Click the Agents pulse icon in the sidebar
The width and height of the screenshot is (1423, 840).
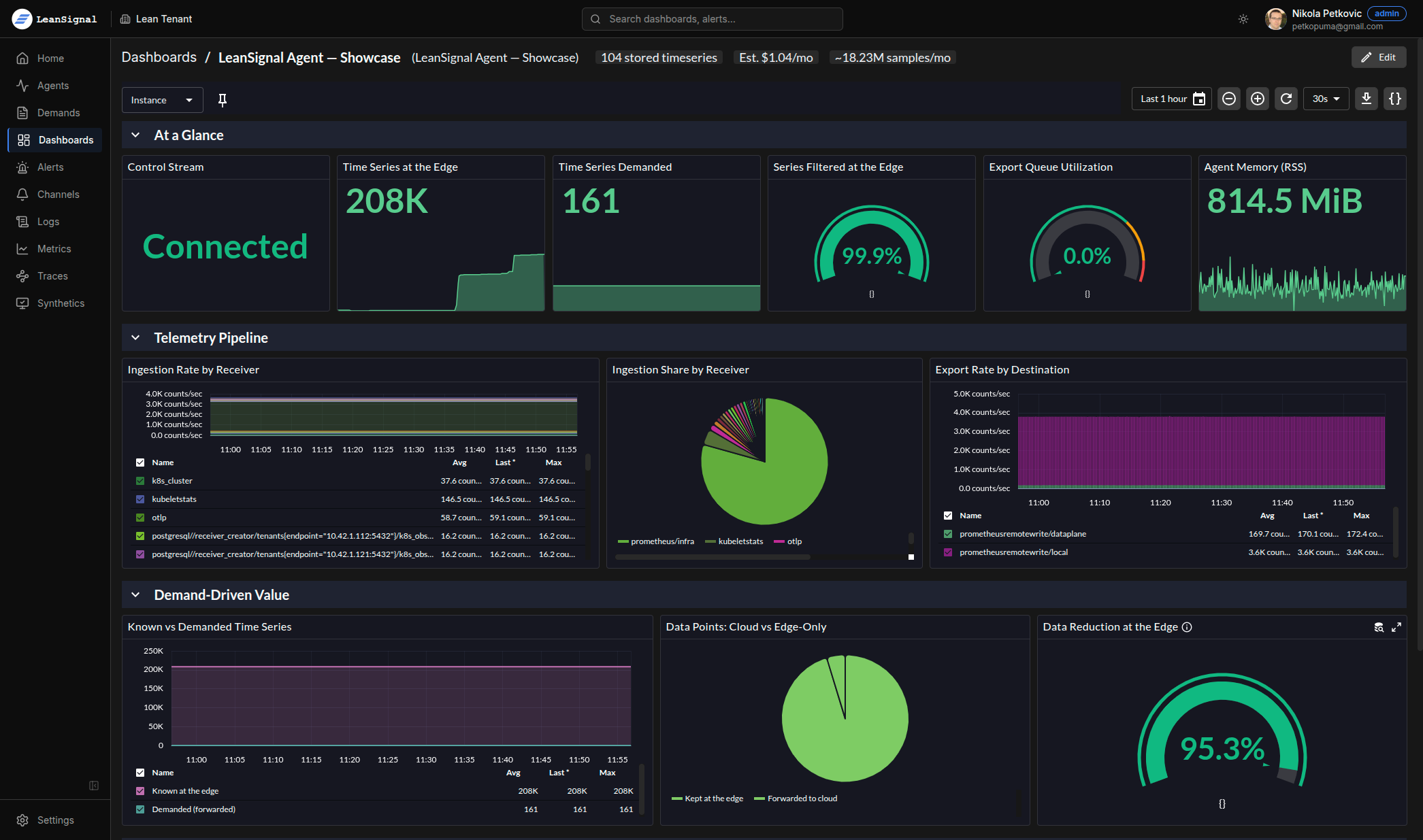pyautogui.click(x=22, y=86)
